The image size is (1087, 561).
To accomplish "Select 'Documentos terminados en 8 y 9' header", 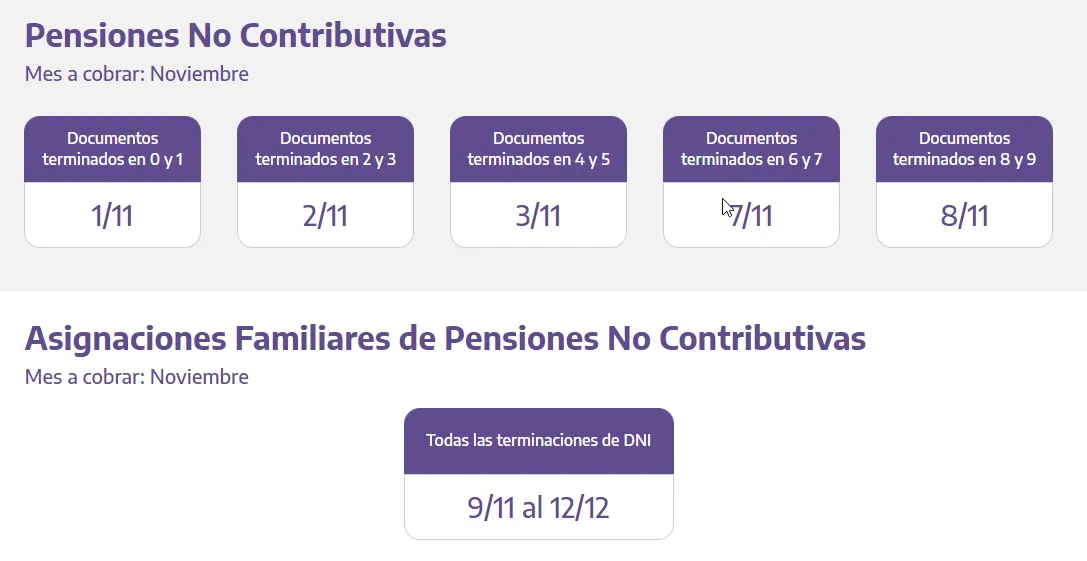I will point(964,149).
